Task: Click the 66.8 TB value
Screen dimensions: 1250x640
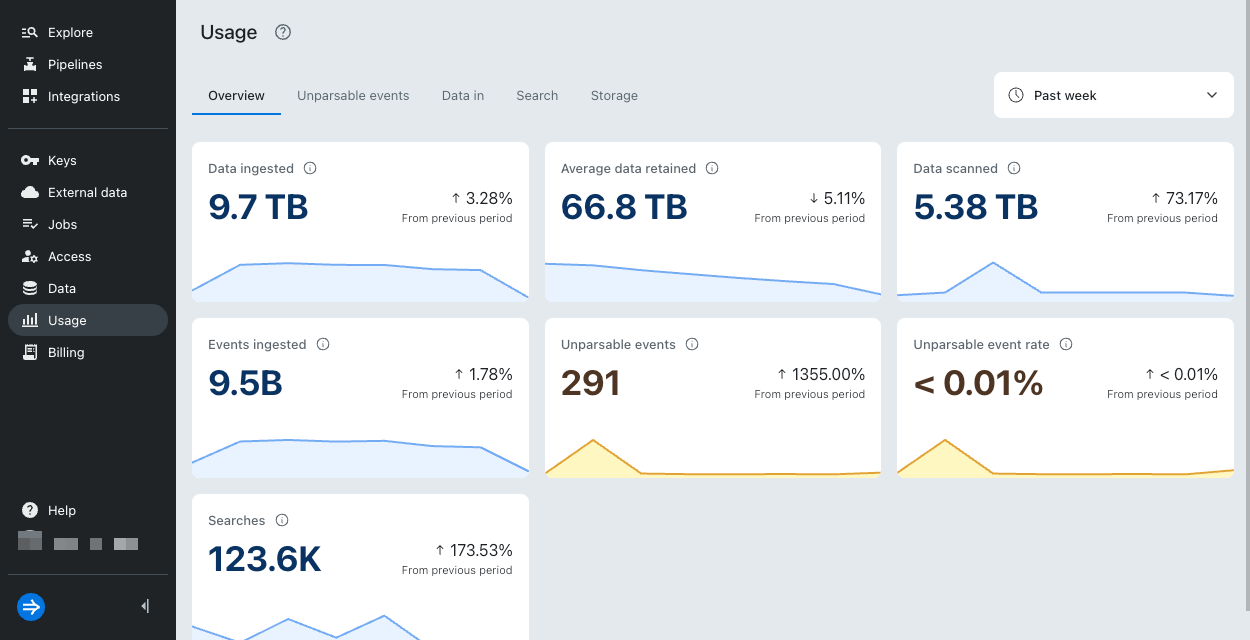Action: click(x=624, y=207)
